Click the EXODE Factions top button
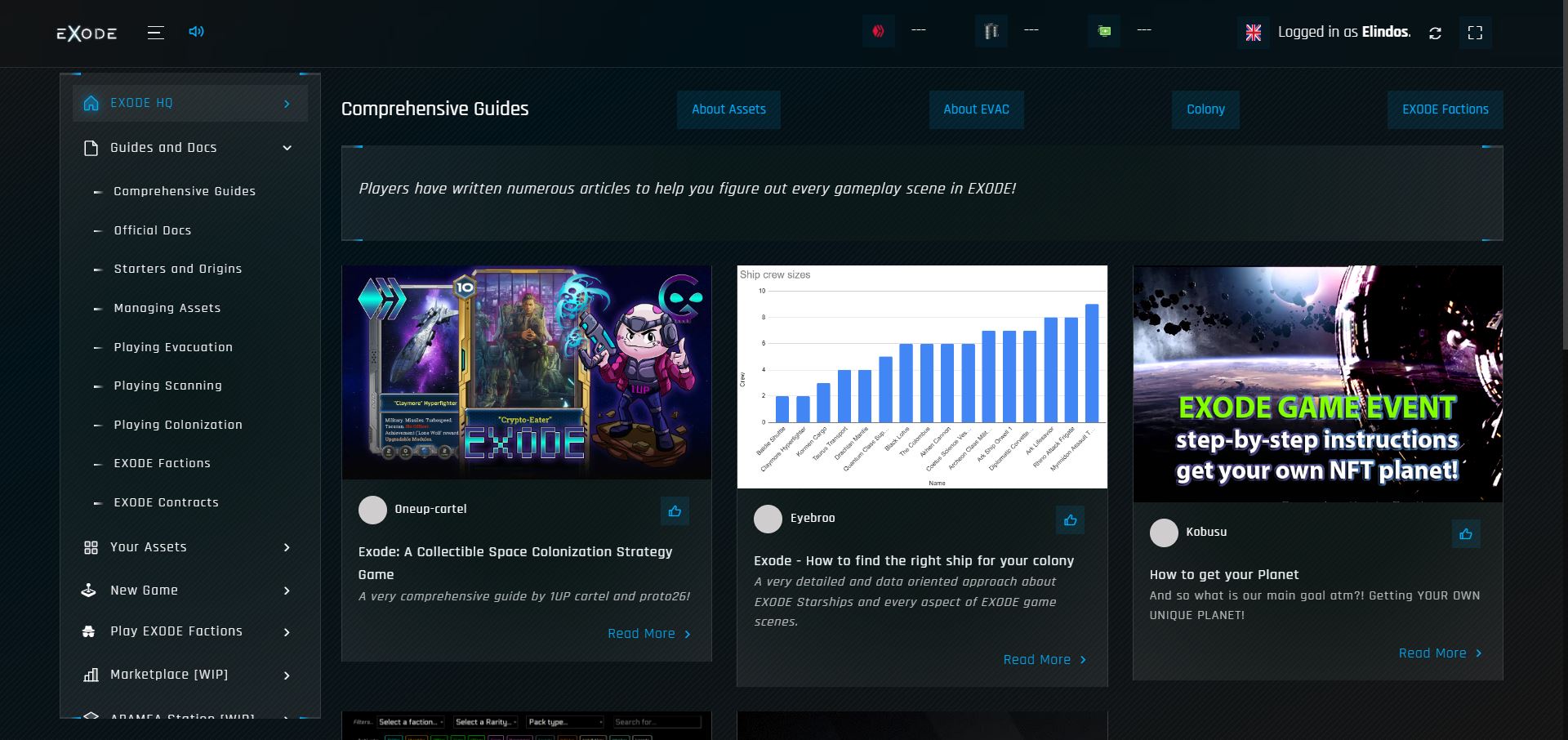 point(1445,109)
